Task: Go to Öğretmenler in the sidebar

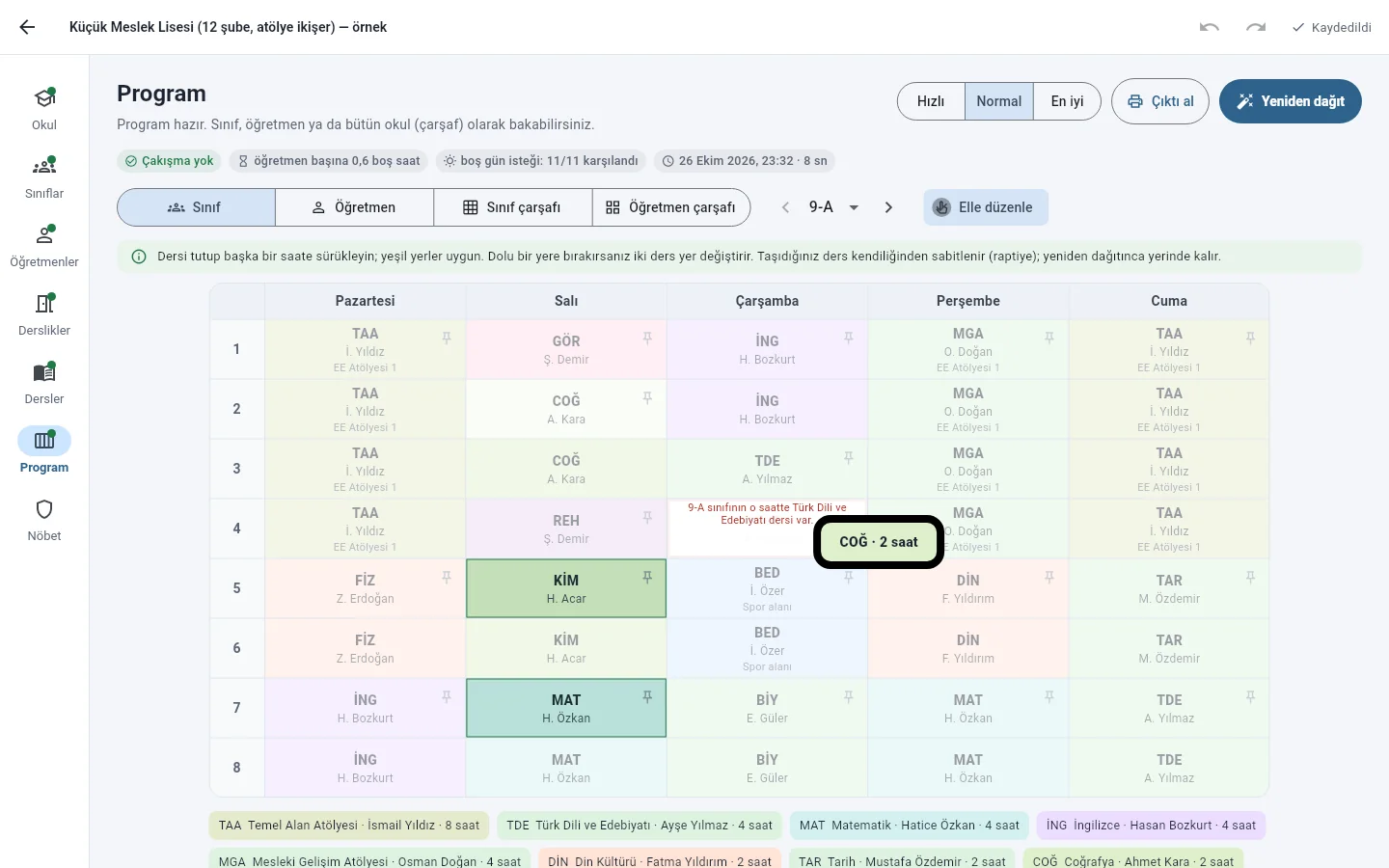Action: pos(44,245)
